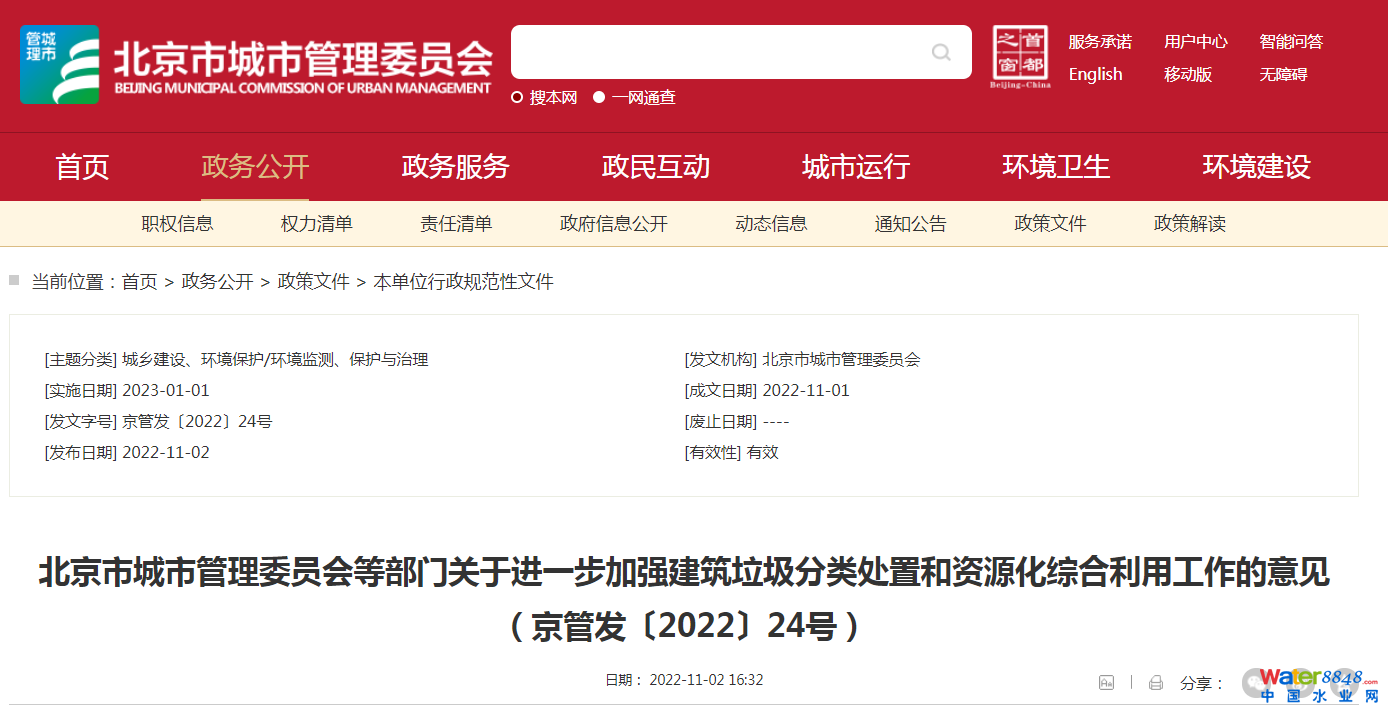1388x713 pixels.
Task: Open the 通知公告 submenu item
Action: point(910,224)
